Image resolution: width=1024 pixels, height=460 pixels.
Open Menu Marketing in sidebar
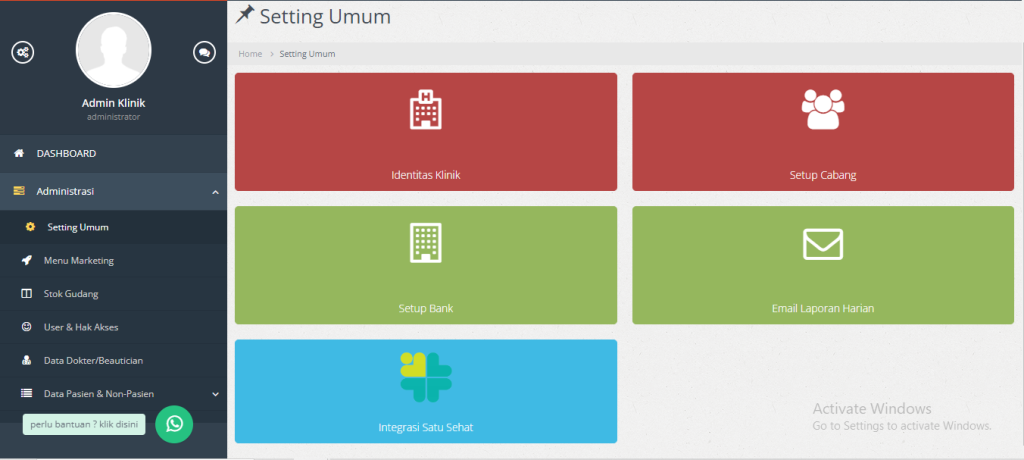pos(78,261)
